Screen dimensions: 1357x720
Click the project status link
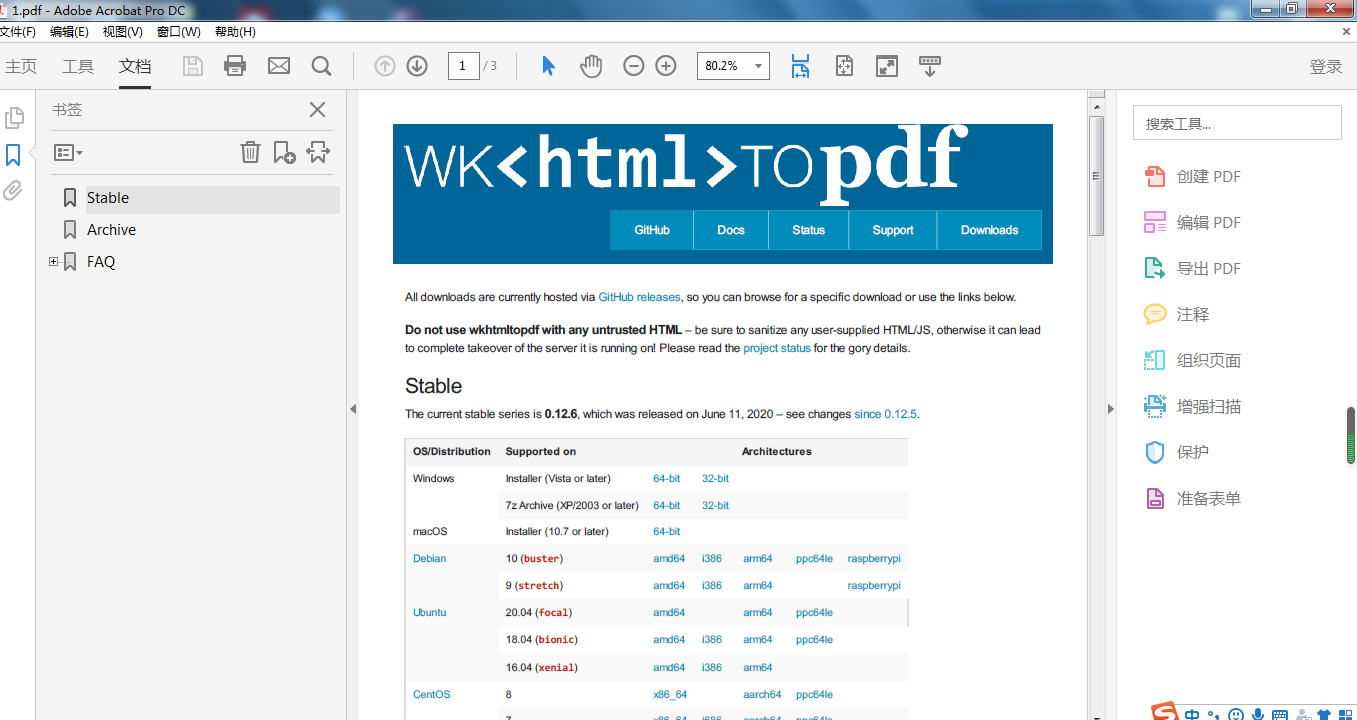pyautogui.click(x=777, y=348)
